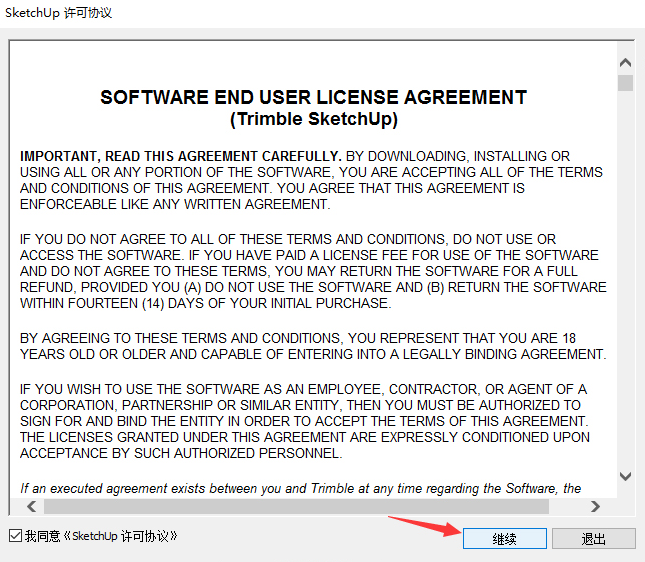Click the horizontal scrollbar track right of the thumb
The image size is (645, 562).
click(570, 507)
